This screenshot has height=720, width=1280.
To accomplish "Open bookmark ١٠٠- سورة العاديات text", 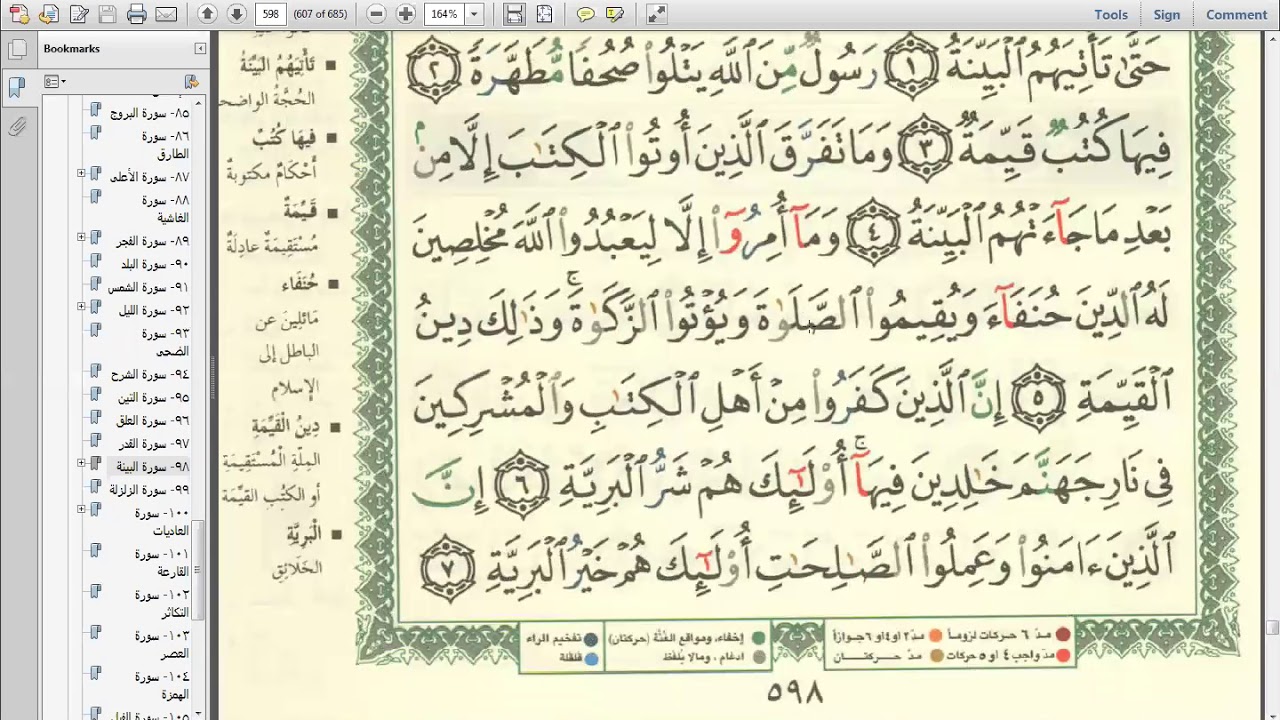I will point(162,522).
